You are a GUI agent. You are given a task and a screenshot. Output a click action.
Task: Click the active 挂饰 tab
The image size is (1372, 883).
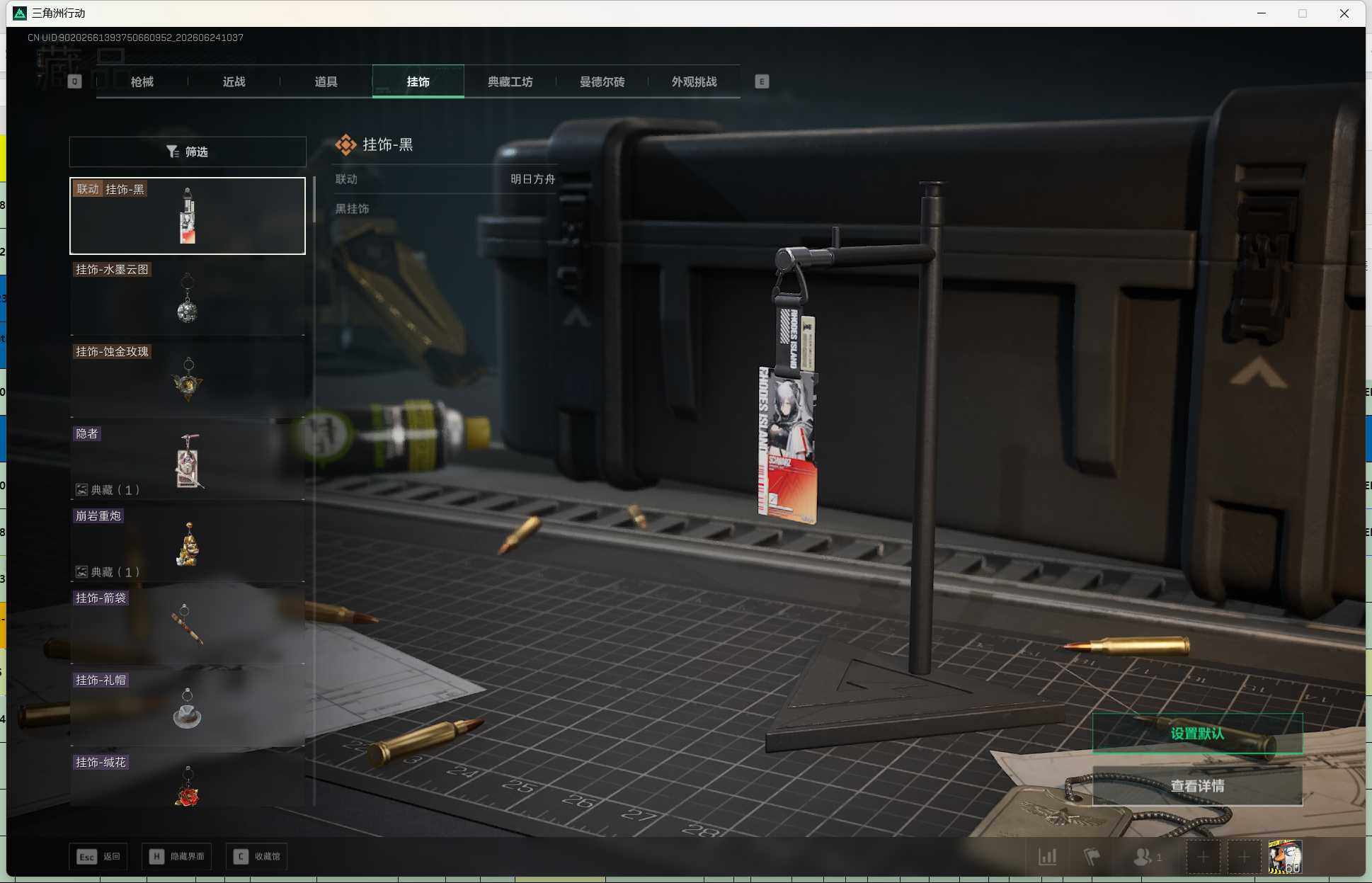click(x=418, y=81)
